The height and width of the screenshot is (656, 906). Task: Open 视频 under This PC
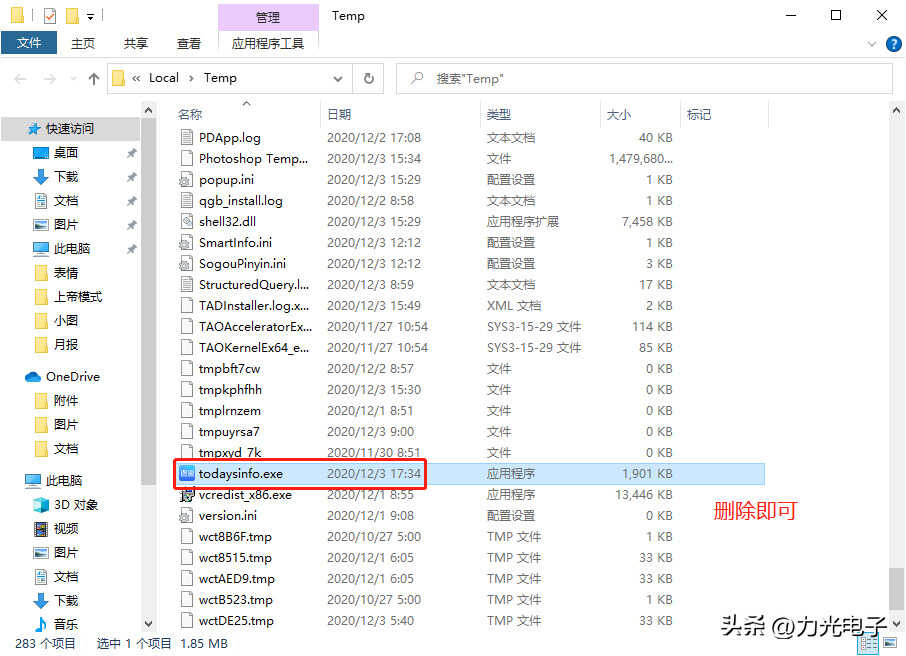[65, 528]
